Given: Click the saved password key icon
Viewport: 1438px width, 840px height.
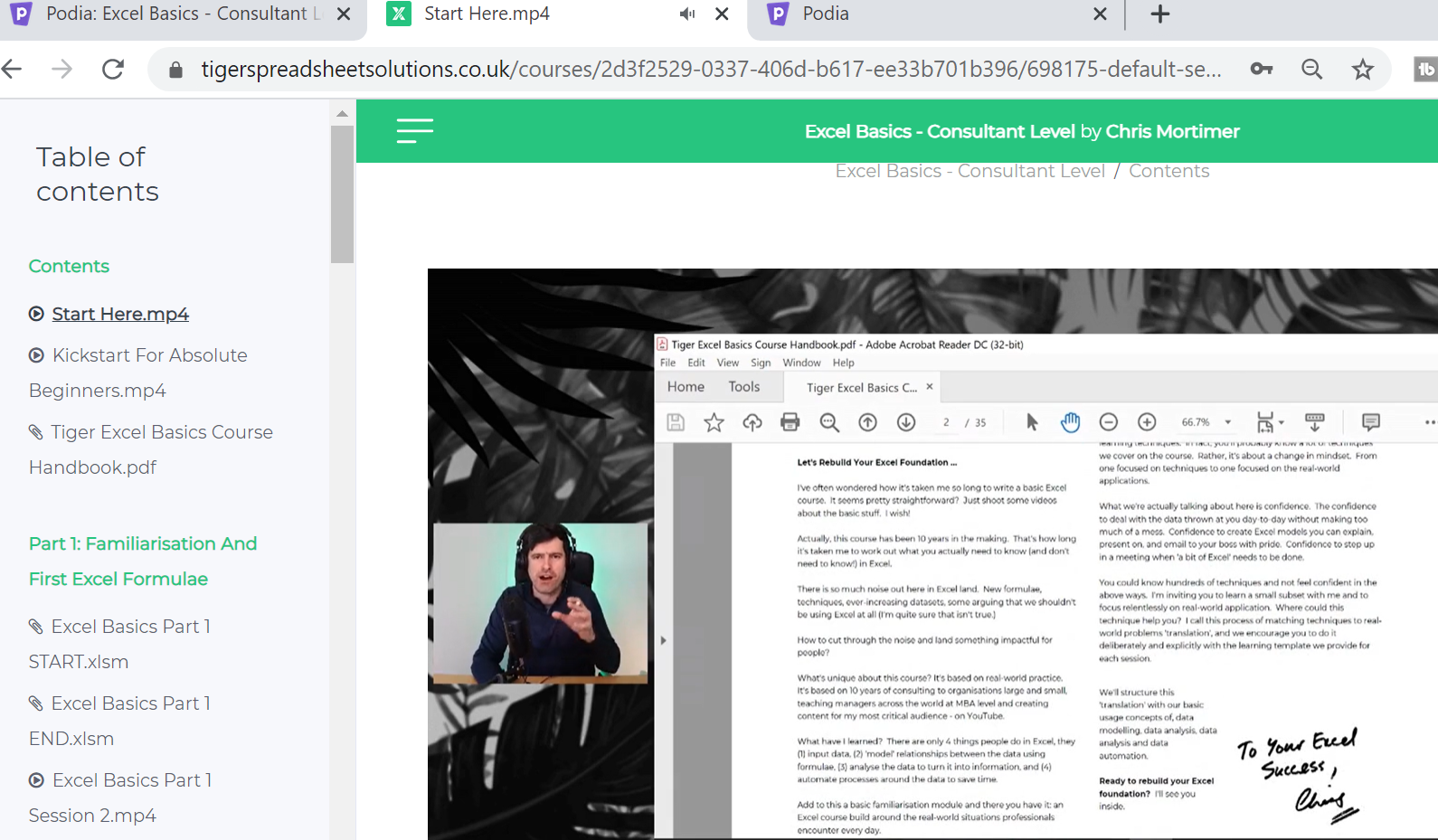Looking at the screenshot, I should click(1261, 69).
